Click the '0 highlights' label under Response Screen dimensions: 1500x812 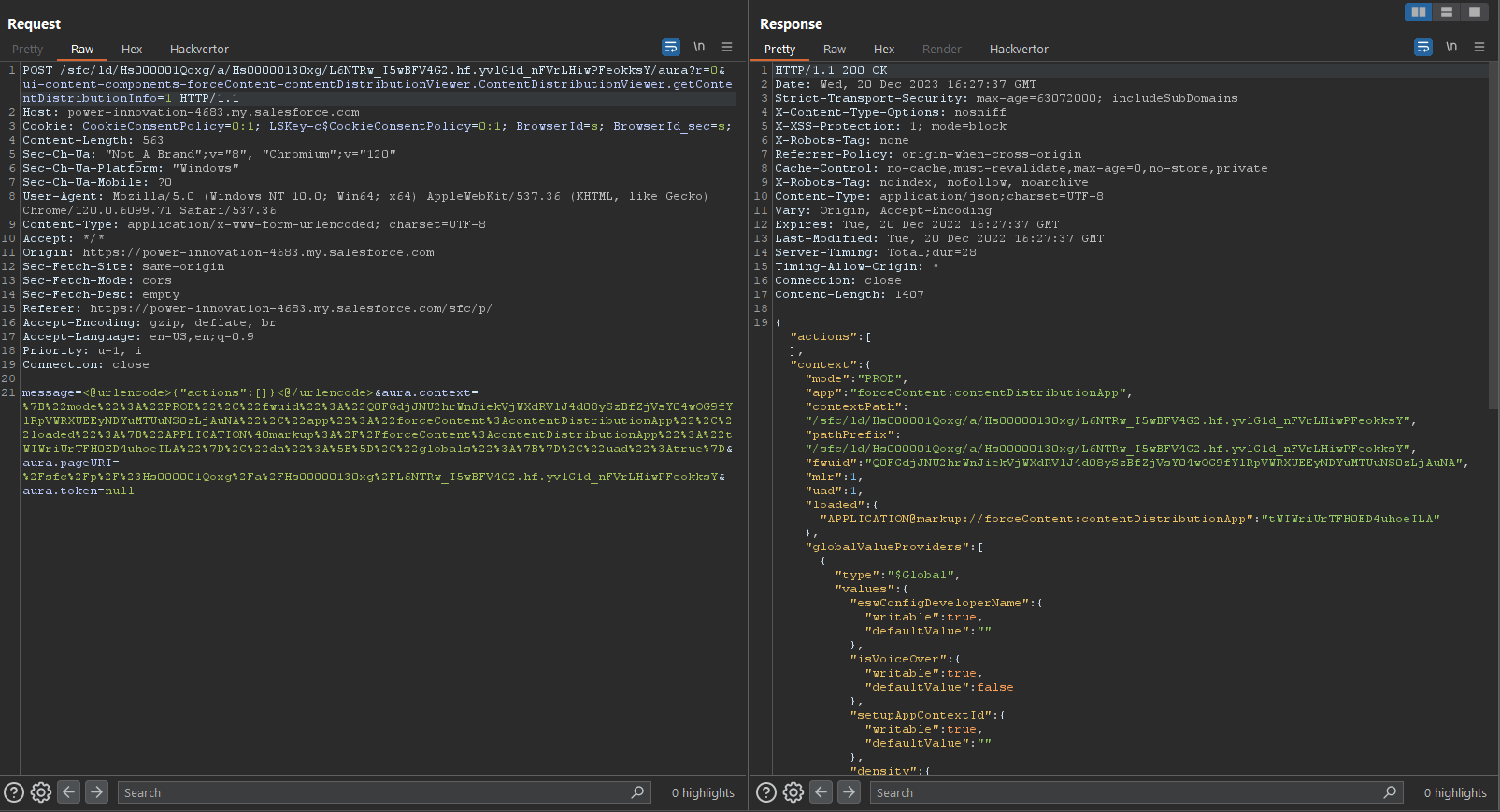click(x=1455, y=792)
